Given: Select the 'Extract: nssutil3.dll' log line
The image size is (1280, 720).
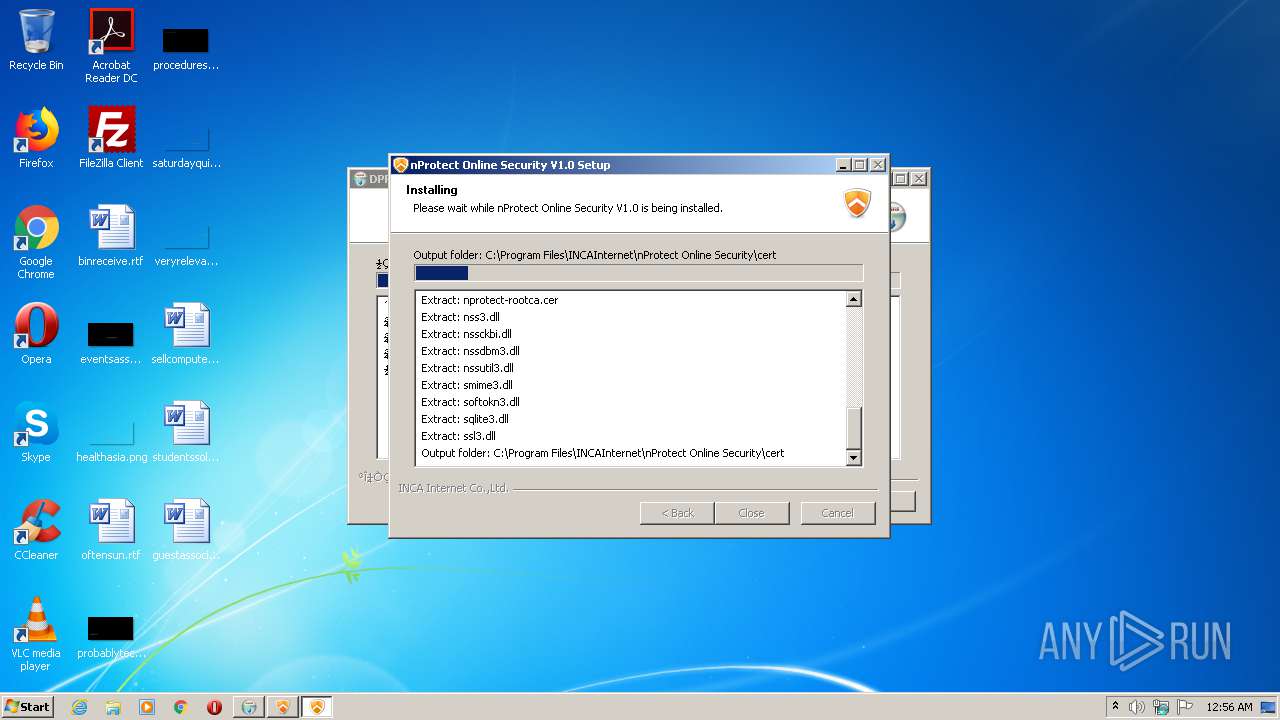Looking at the screenshot, I should coord(467,368).
